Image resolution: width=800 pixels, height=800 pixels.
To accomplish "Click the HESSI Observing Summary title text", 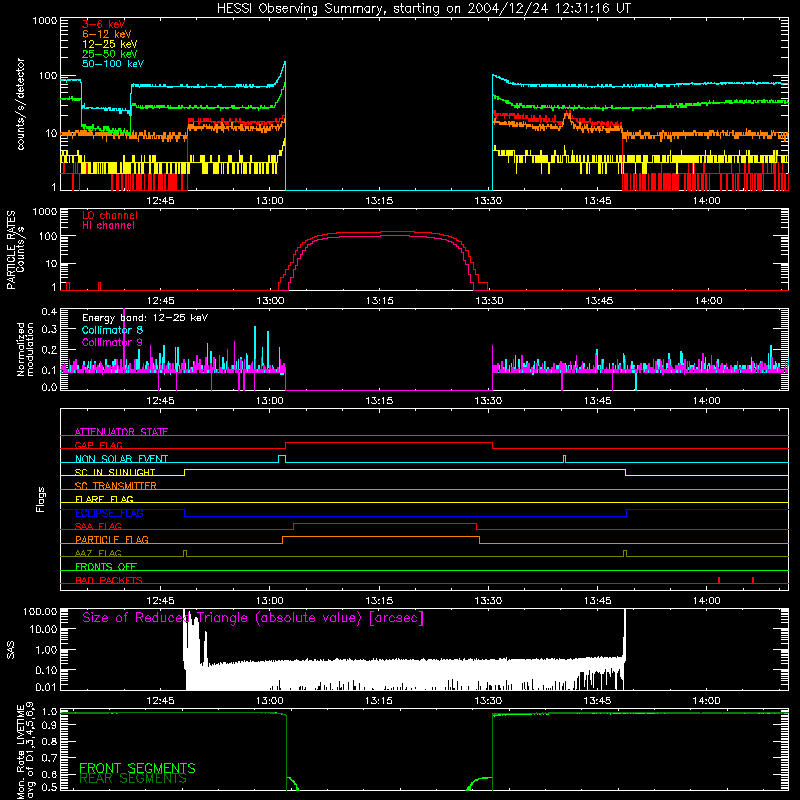I will pyautogui.click(x=423, y=9).
